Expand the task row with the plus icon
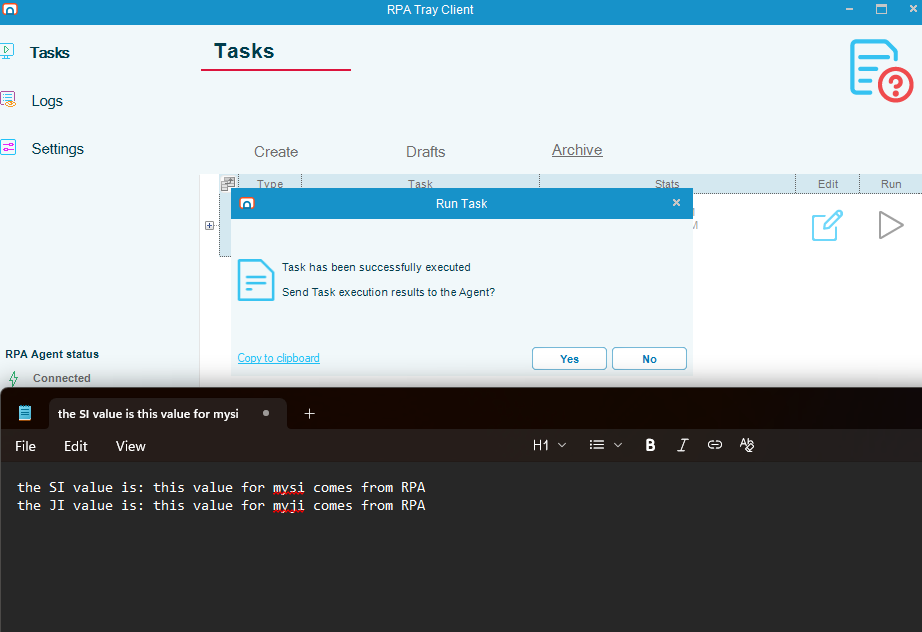Image resolution: width=922 pixels, height=632 pixels. point(209,226)
